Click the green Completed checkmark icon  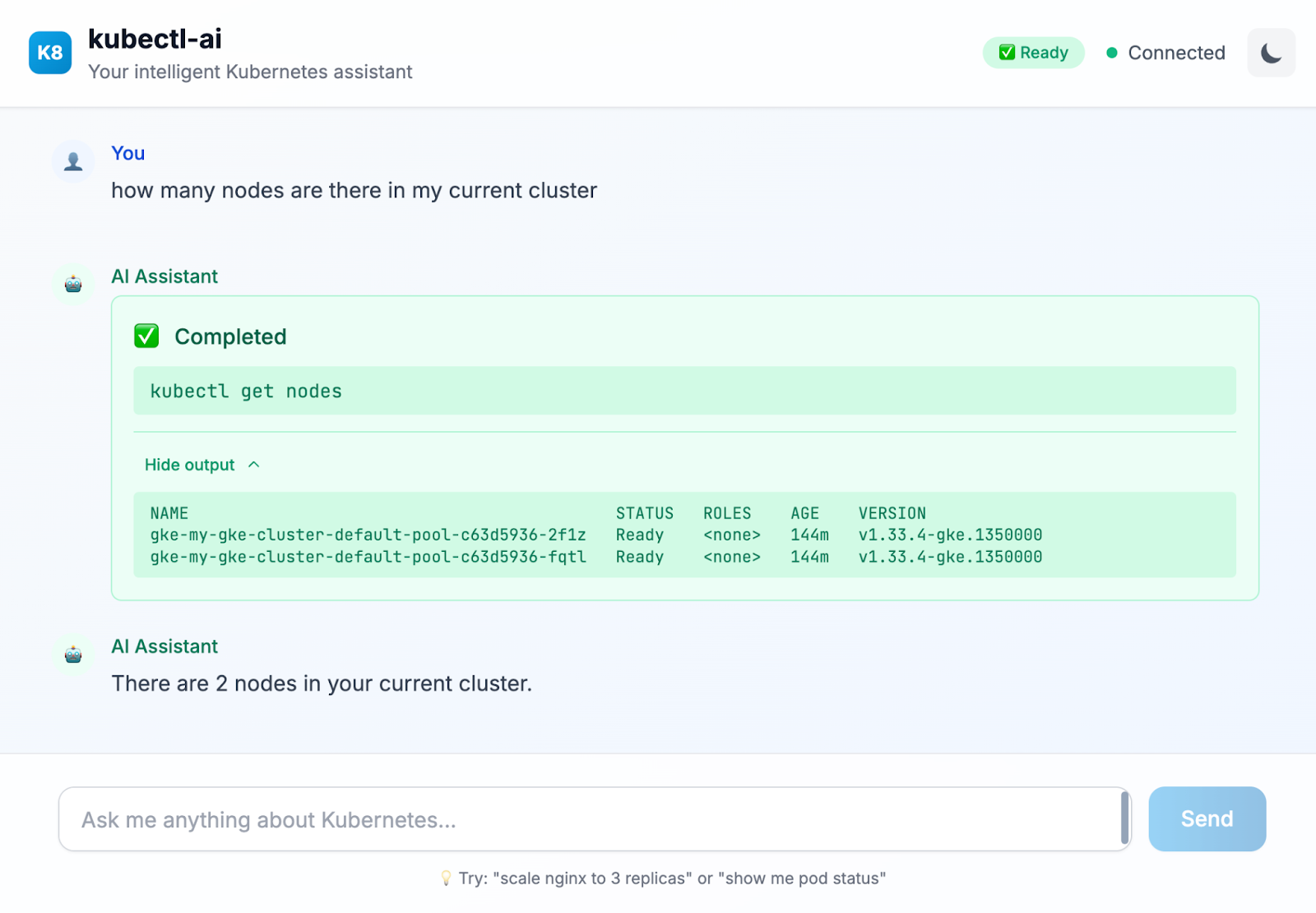coord(146,336)
